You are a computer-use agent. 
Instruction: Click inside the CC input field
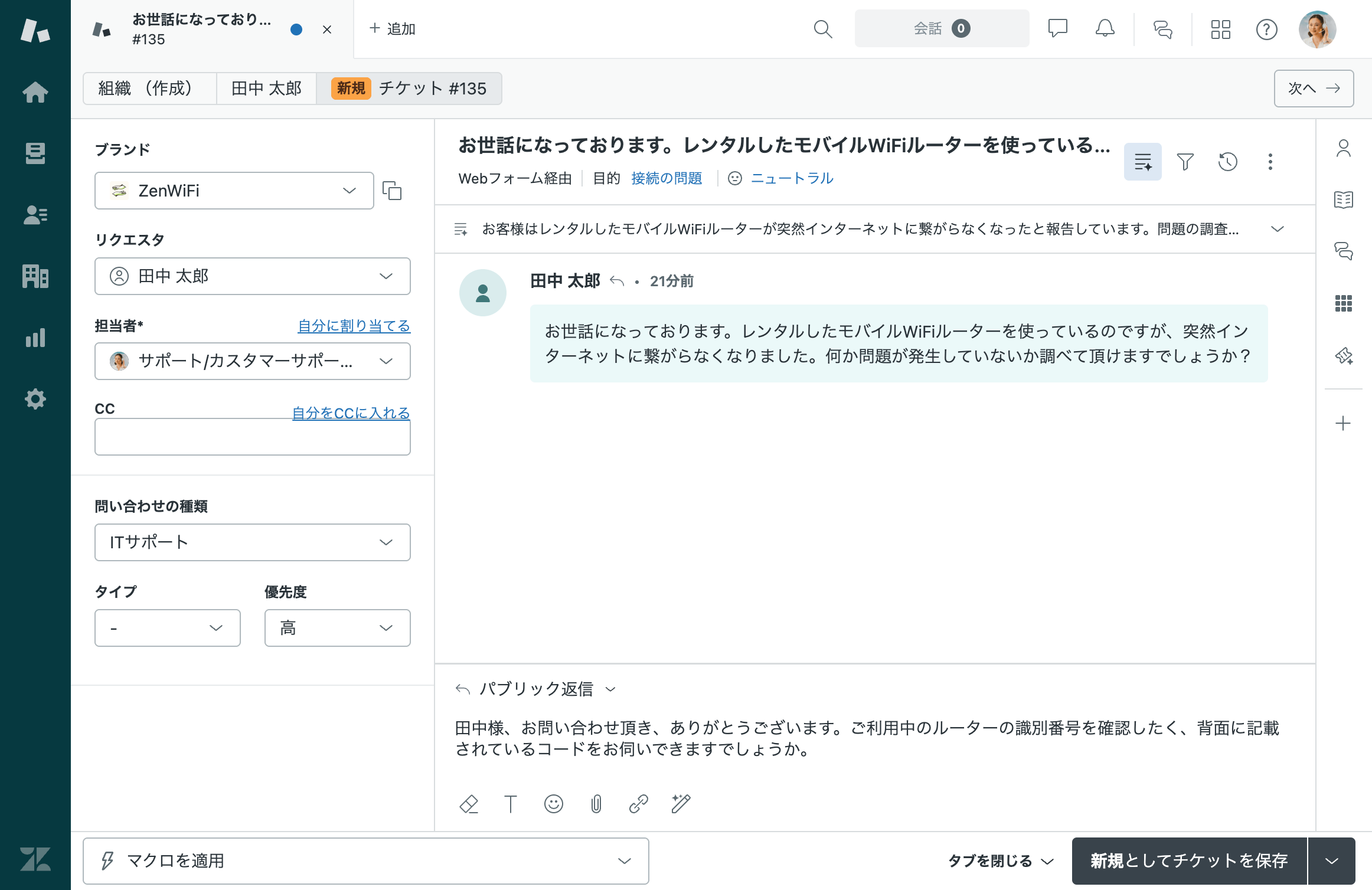pyautogui.click(x=252, y=437)
